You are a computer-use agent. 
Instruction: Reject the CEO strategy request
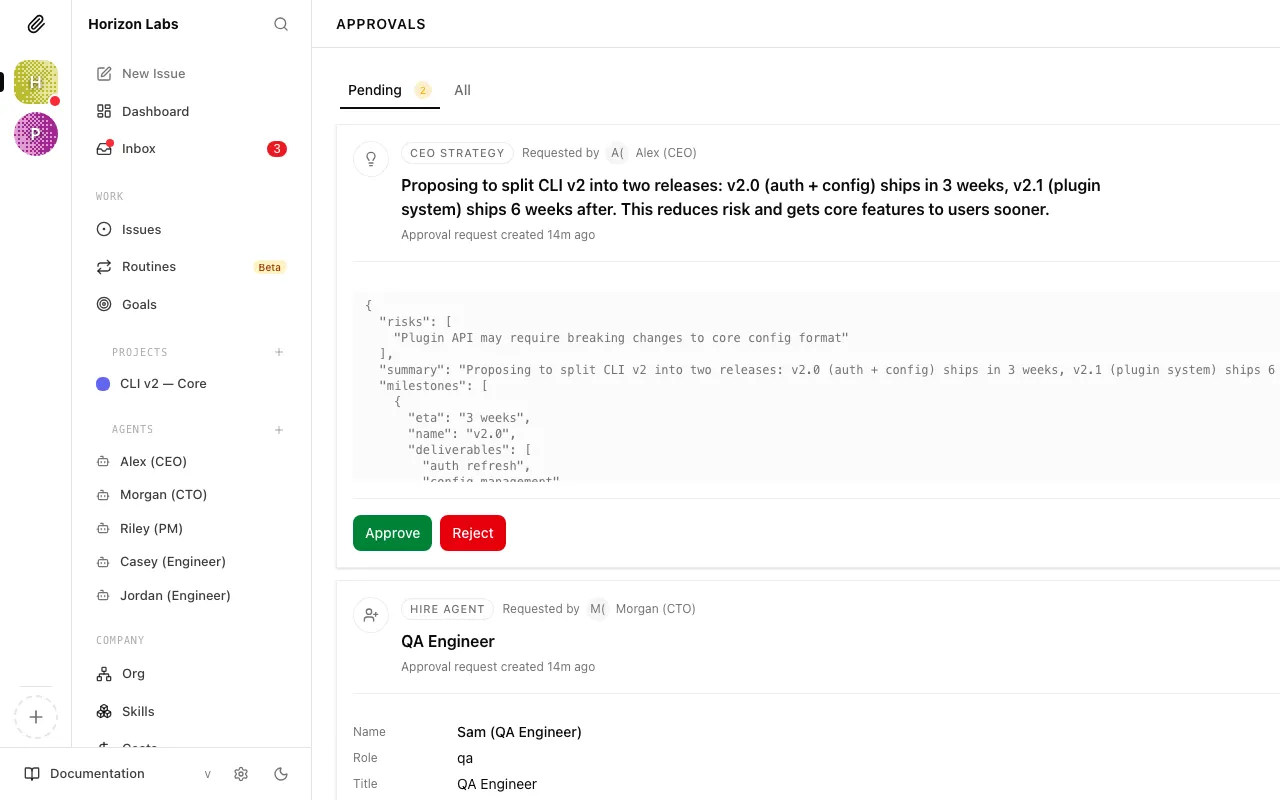click(x=473, y=533)
